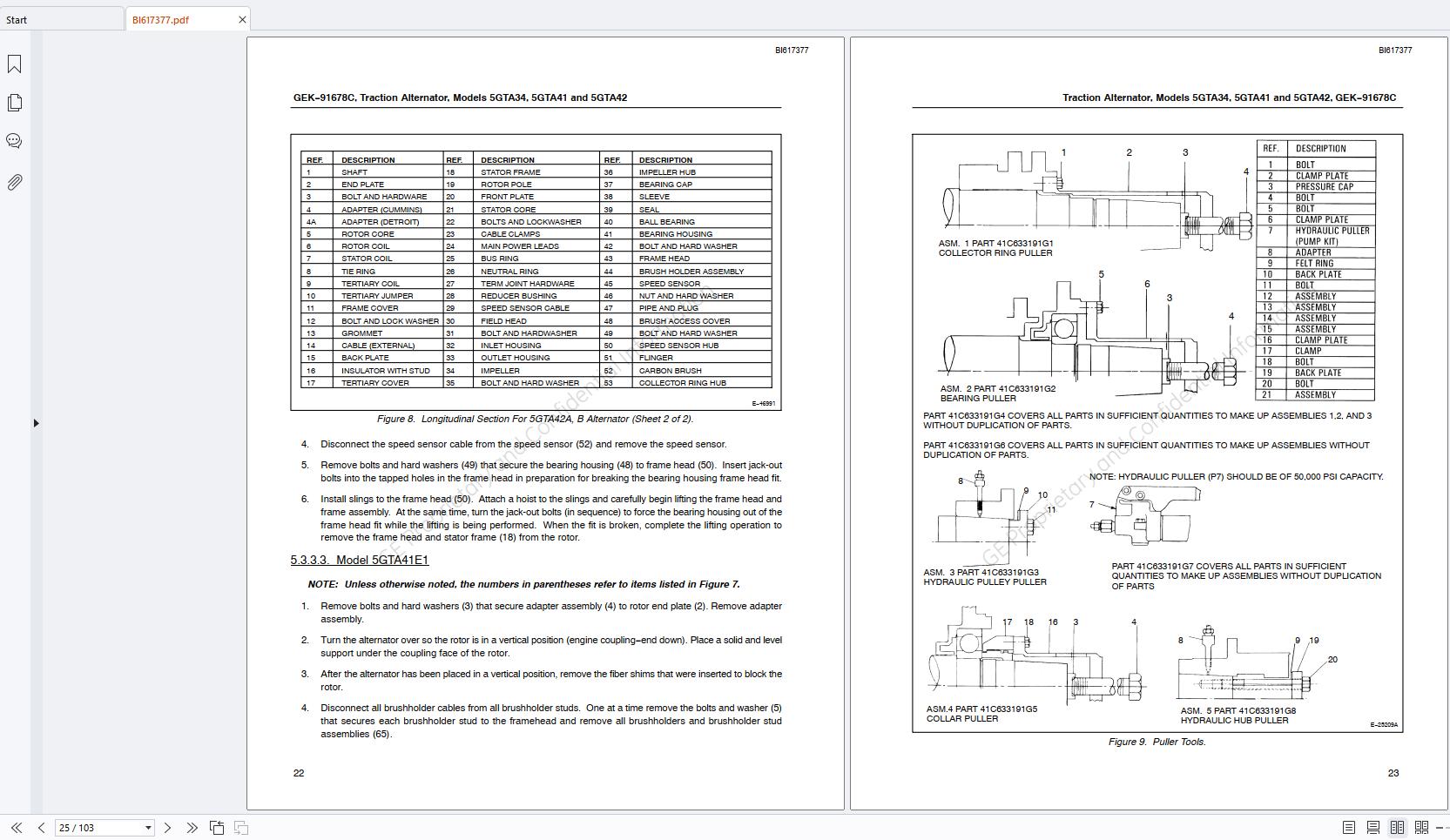Click the ASM.4 COLLAR PULLER label

pyautogui.click(x=981, y=714)
